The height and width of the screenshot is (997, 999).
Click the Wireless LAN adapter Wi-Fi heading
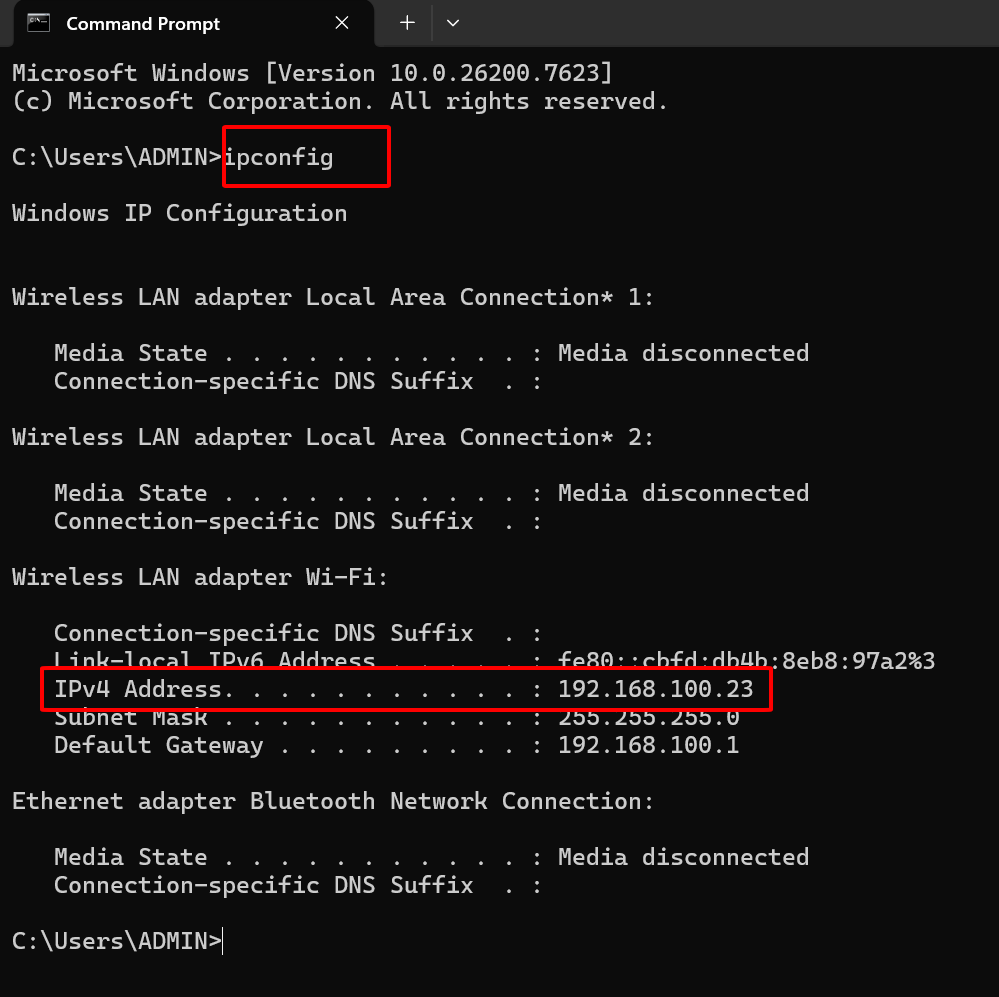199,577
